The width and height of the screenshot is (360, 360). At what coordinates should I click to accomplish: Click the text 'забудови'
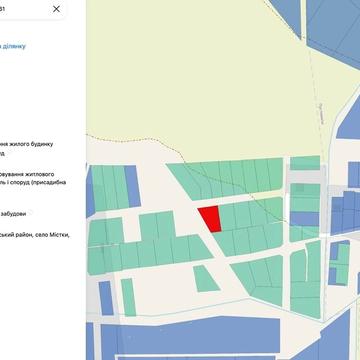[13, 214]
